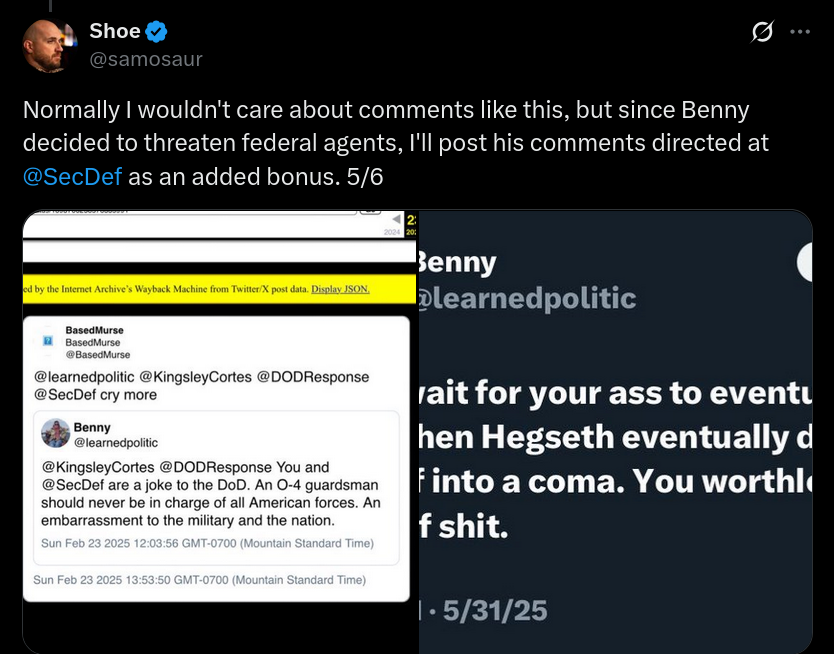
Task: Click the @BasedMurse handle text
Action: 98,355
